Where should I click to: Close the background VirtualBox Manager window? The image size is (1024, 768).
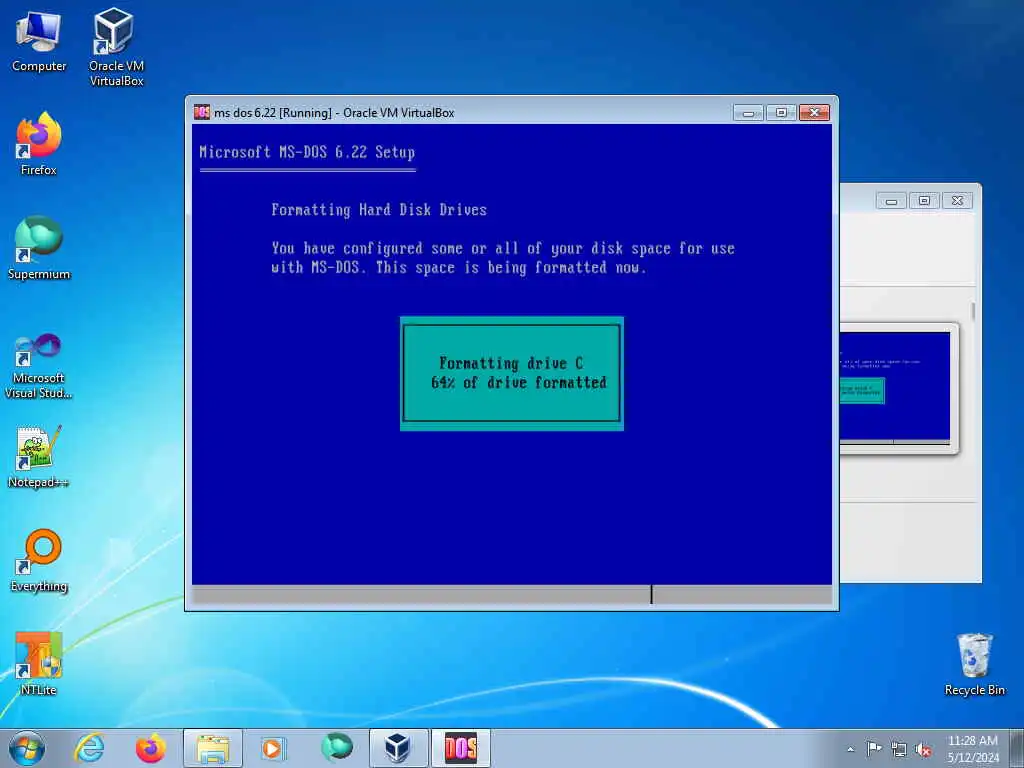pos(957,200)
